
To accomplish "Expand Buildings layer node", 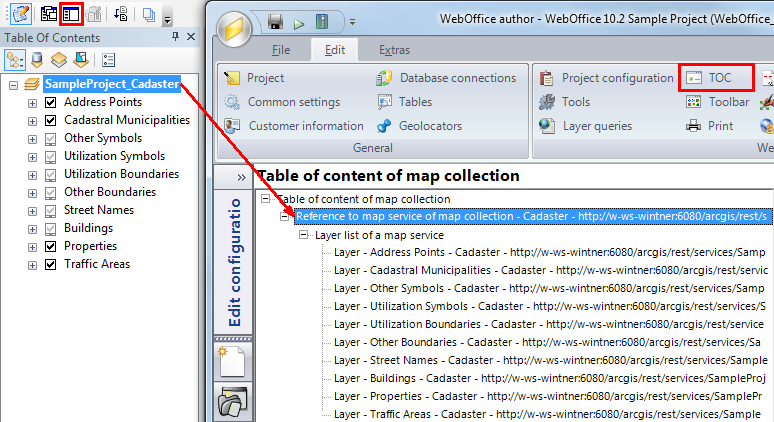I will (32, 229).
